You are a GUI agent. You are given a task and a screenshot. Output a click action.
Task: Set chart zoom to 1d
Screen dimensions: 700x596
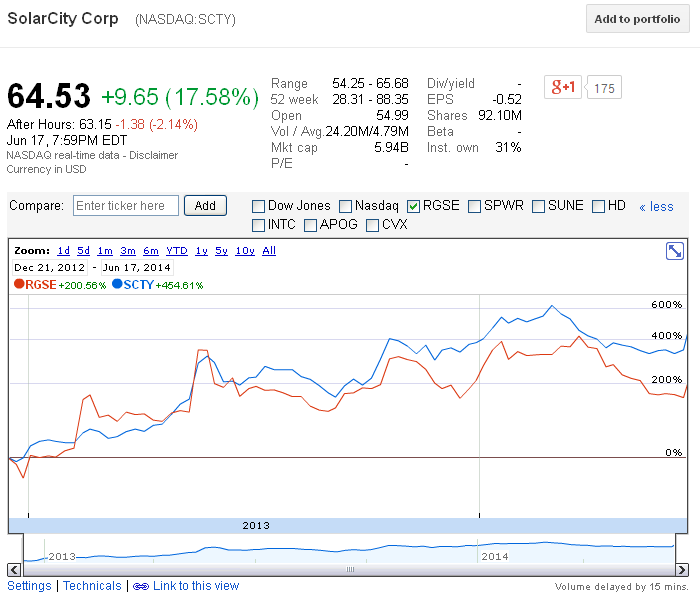tap(63, 251)
